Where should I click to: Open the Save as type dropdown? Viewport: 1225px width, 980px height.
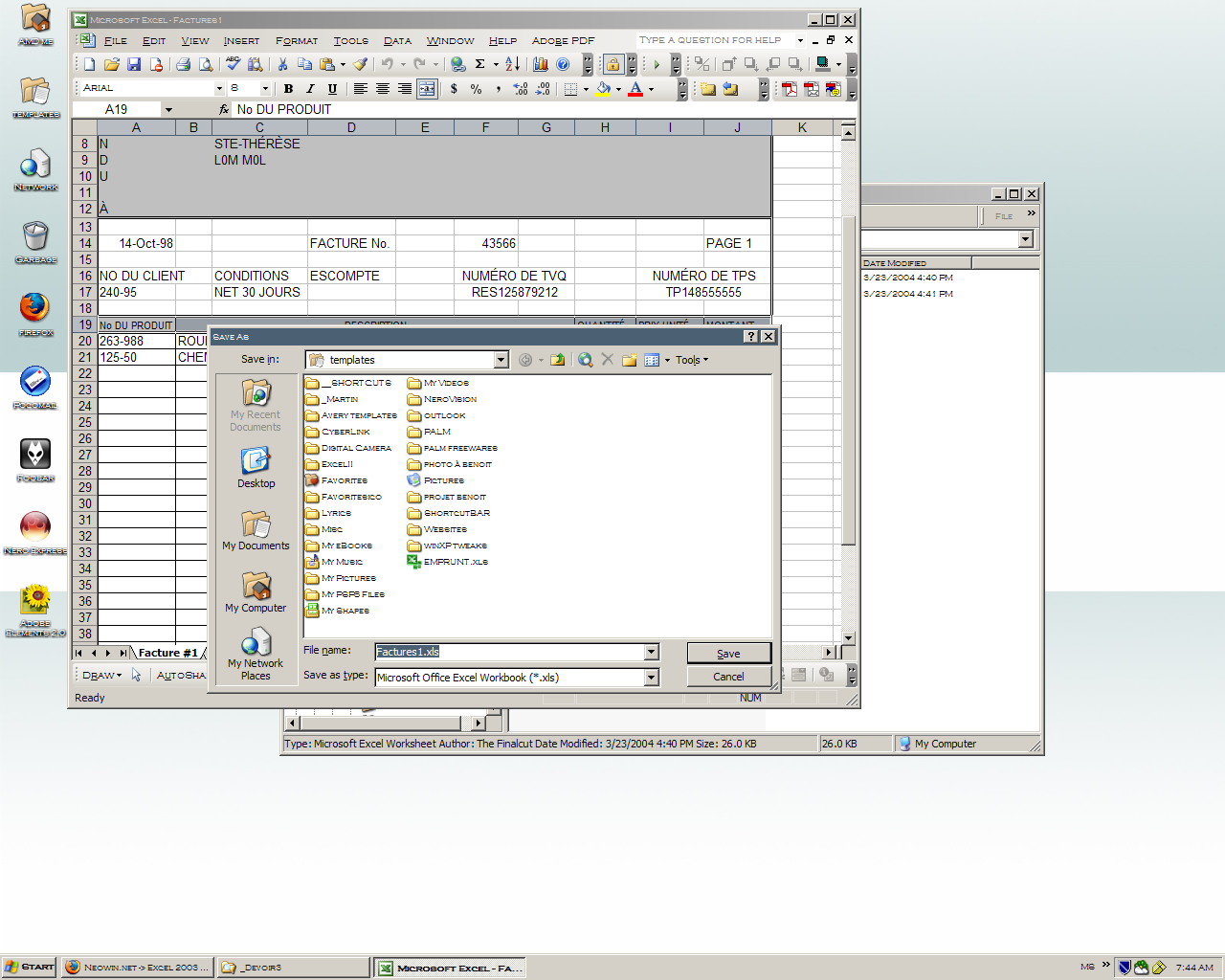click(652, 678)
